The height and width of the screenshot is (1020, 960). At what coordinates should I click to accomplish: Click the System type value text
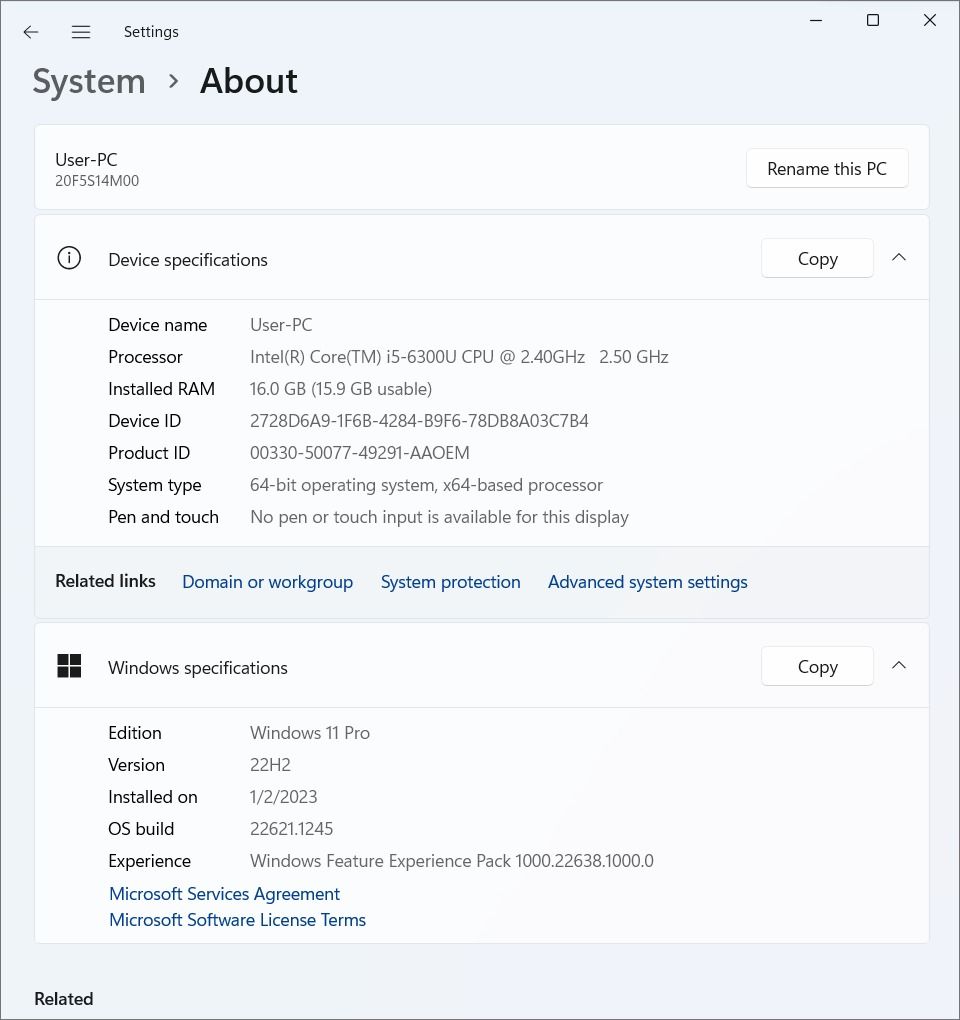coord(427,485)
